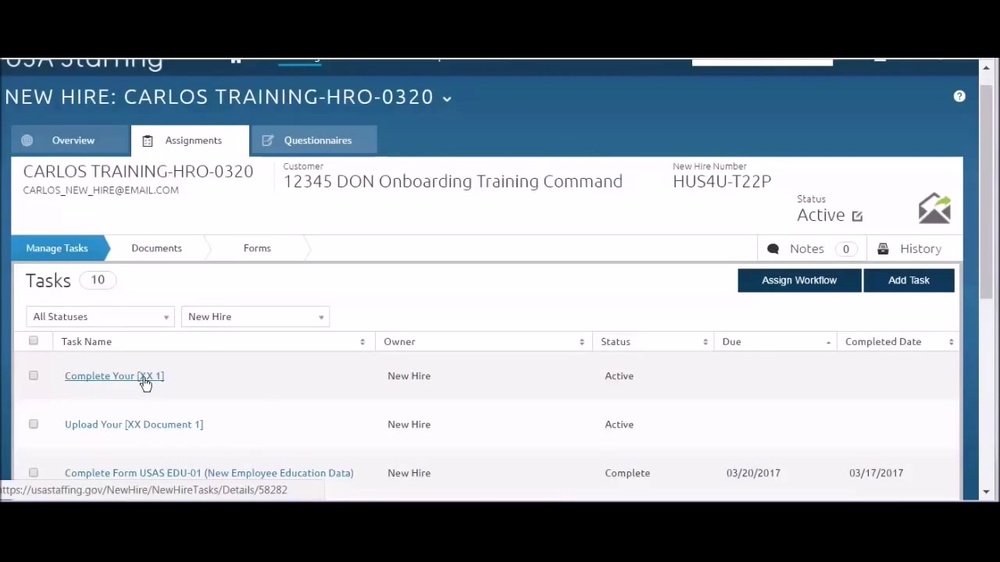
Task: Click the page scrollbar down arrow
Action: 986,492
